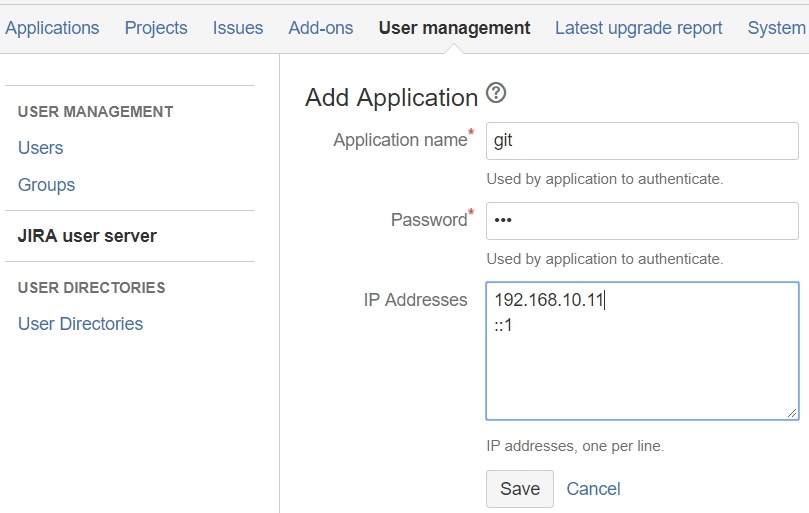
Task: Click the IP Addresses textarea resize handle
Action: click(792, 413)
